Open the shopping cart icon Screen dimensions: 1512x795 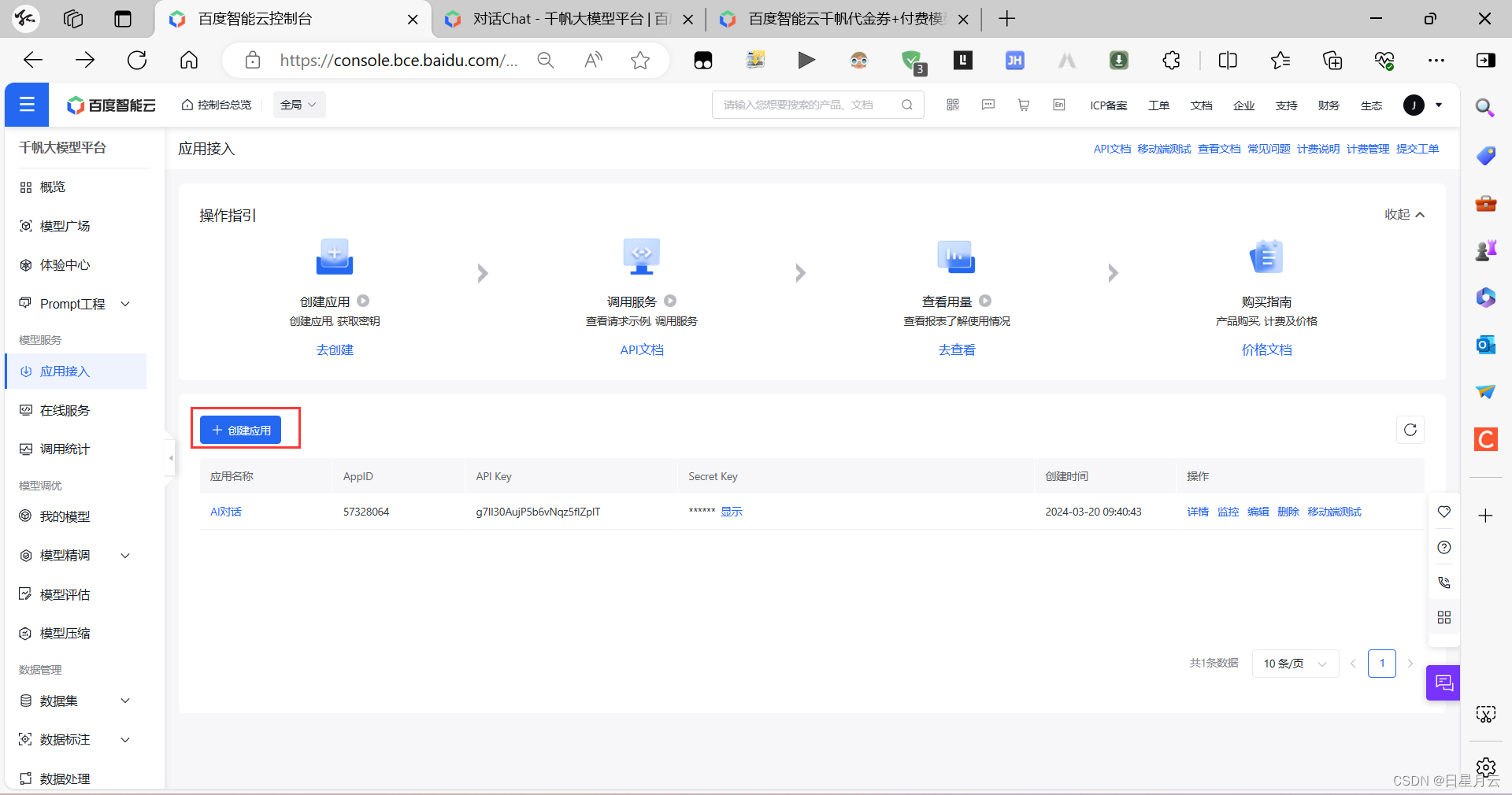1024,105
